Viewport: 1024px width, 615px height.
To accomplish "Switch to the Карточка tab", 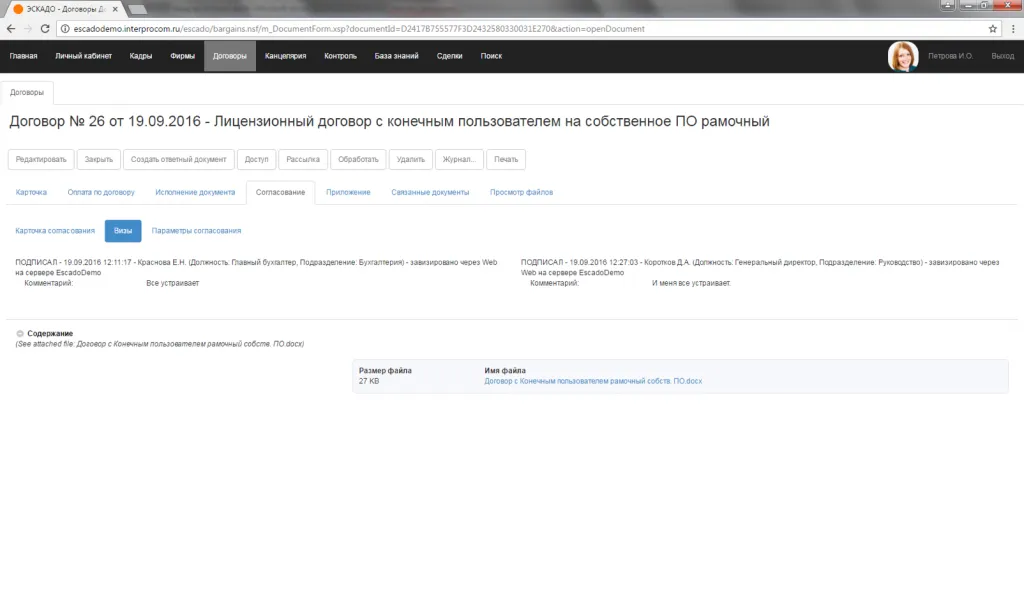I will 31,192.
